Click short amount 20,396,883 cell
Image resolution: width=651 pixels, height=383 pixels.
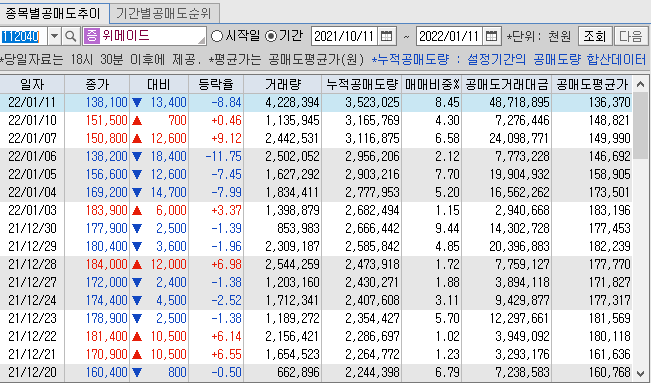[507, 246]
